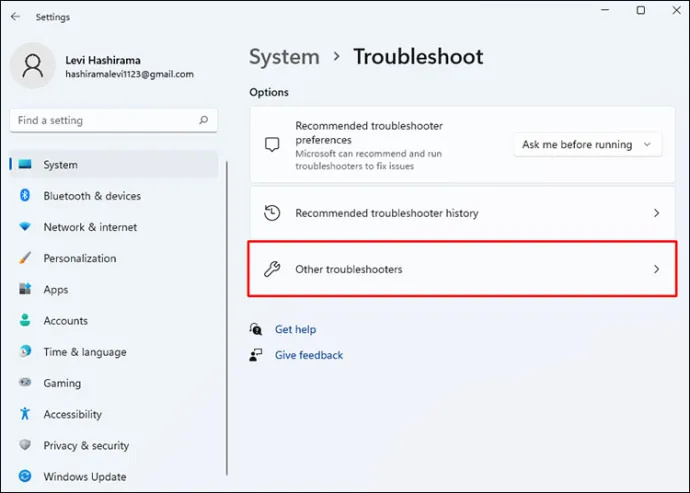Expand Other troubleshooters chevron arrow
Image resolution: width=690 pixels, height=493 pixels.
(x=656, y=269)
